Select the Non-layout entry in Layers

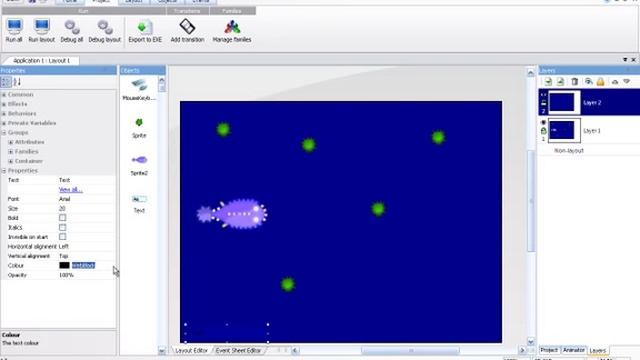pyautogui.click(x=569, y=151)
